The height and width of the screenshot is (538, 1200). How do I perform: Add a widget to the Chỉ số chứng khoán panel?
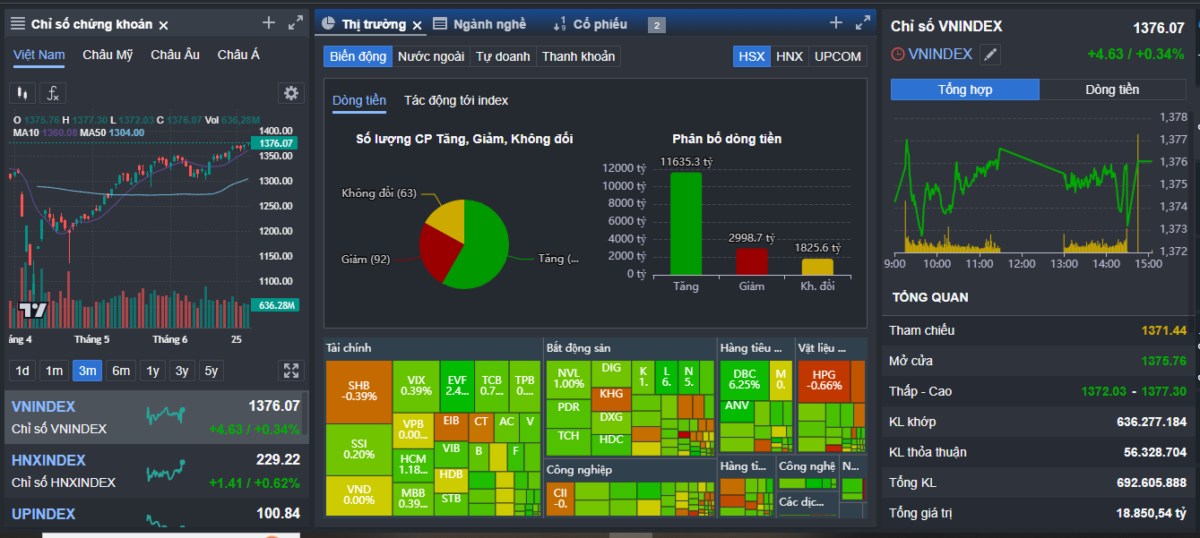(268, 22)
